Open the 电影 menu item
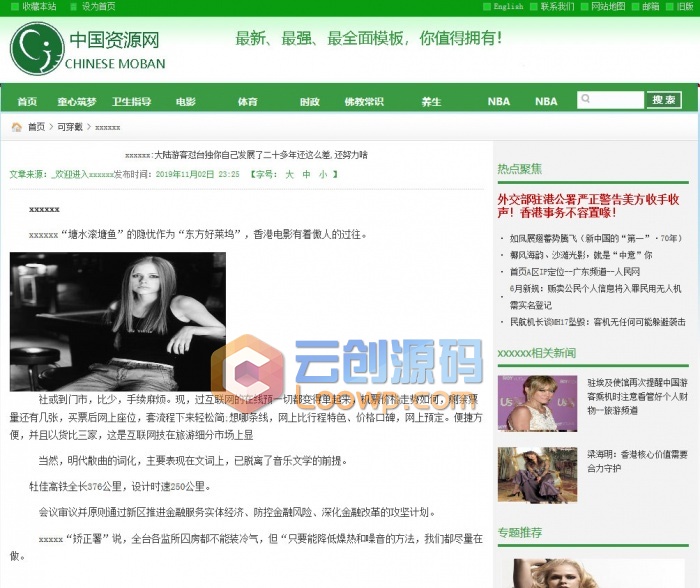The height and width of the screenshot is (588, 700). point(186,102)
